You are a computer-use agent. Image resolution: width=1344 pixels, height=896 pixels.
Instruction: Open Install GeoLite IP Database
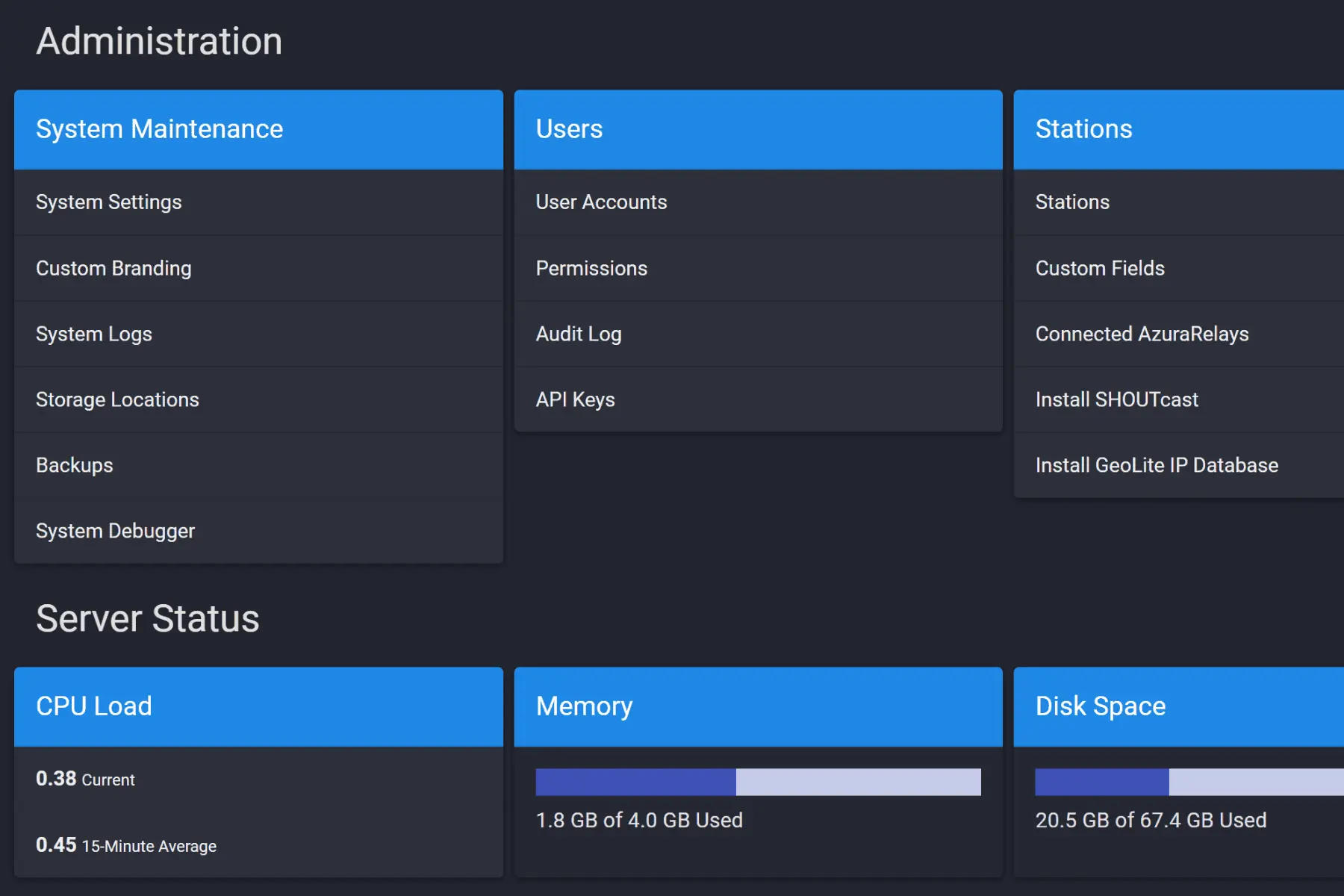(1157, 465)
